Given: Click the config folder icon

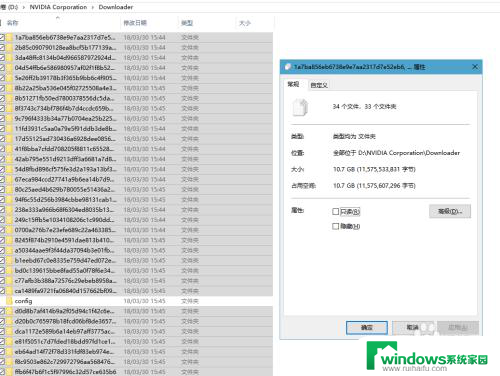Looking at the screenshot, I should point(10,301).
